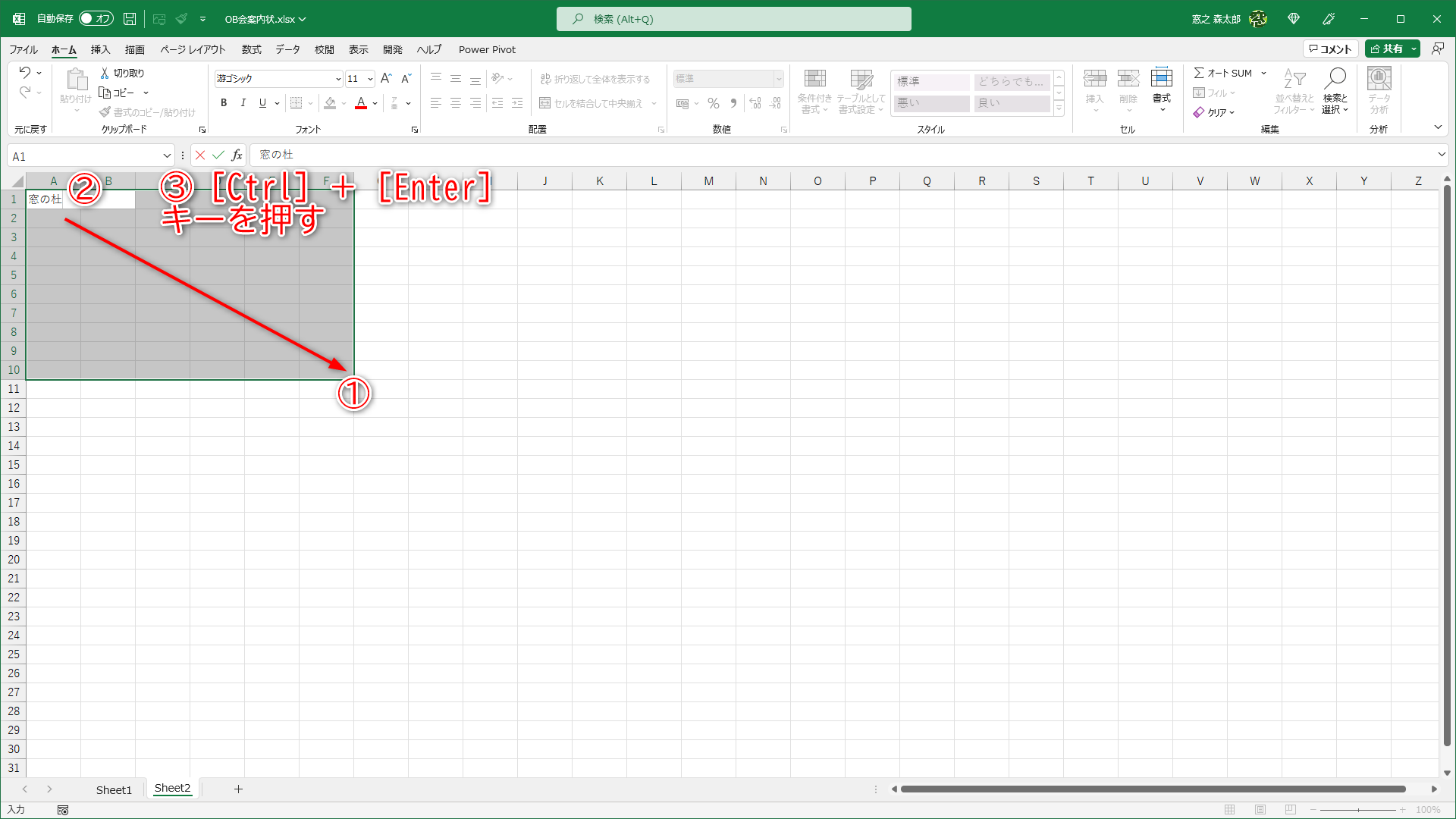Click the Share button
Screen dimensions: 1456x819
click(x=1387, y=49)
